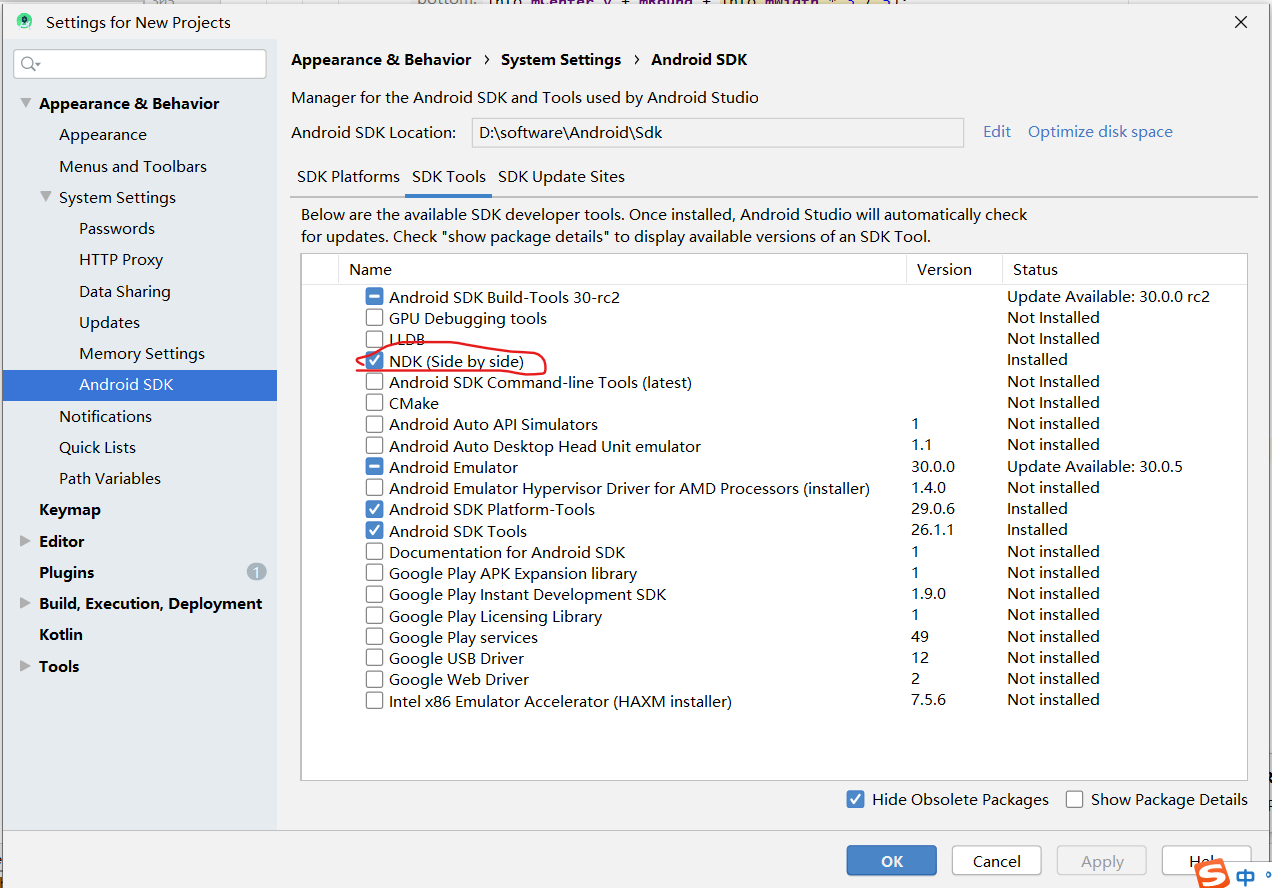1272x888 pixels.
Task: Click status 'Update Available: 30.0.0 rc2'
Action: click(x=1108, y=296)
